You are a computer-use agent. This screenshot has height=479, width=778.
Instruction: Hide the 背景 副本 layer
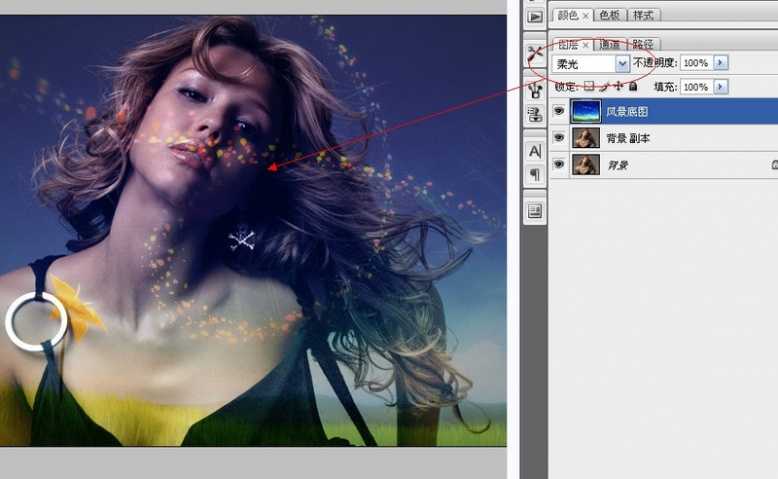(559, 137)
